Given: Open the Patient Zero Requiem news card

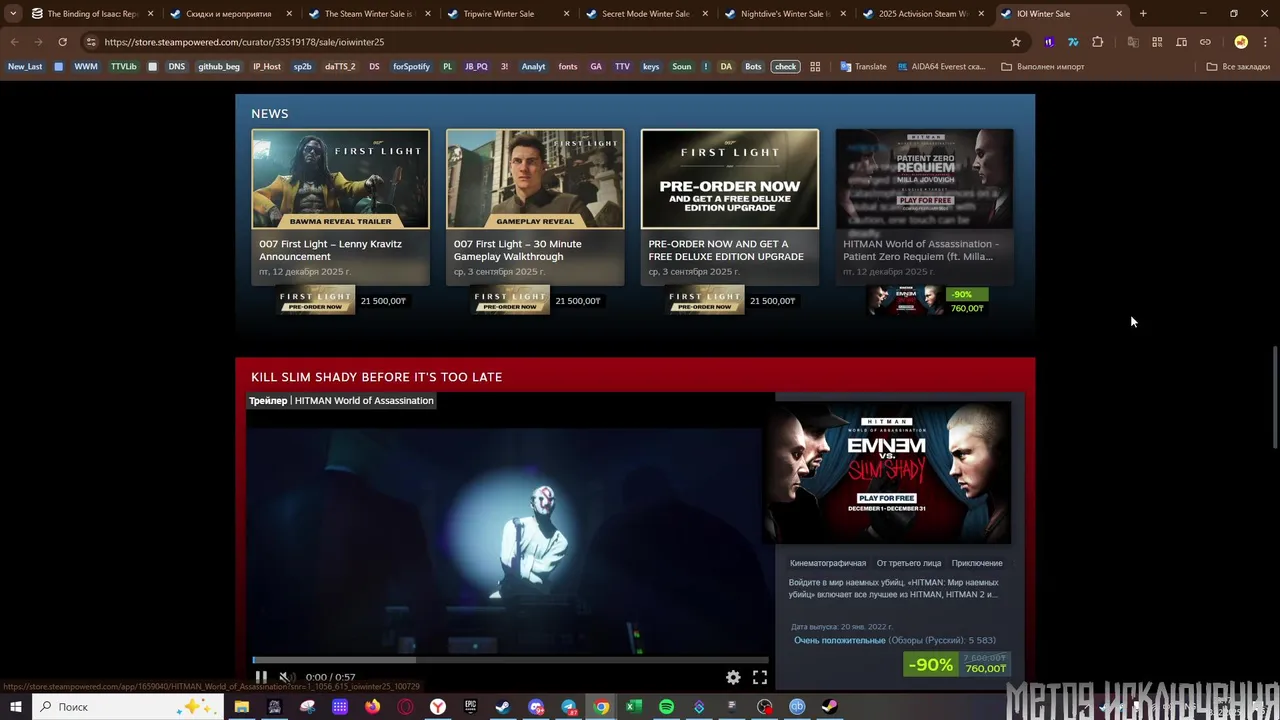Looking at the screenshot, I should point(924,208).
